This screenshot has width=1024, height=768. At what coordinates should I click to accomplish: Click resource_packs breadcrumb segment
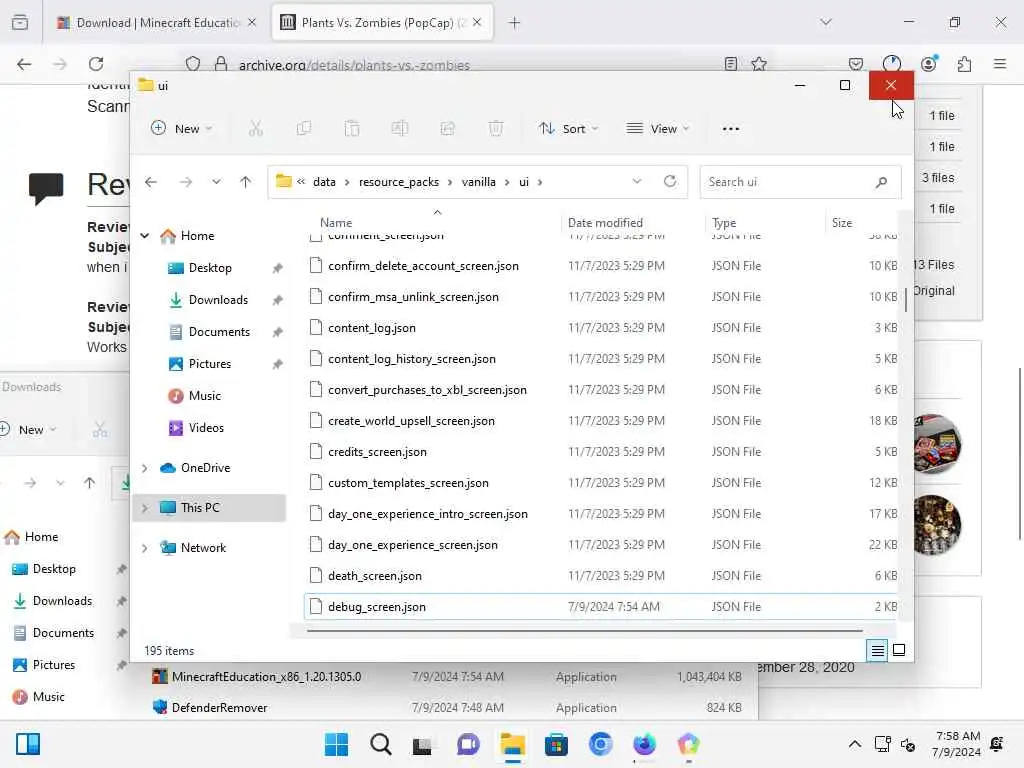[x=399, y=182]
